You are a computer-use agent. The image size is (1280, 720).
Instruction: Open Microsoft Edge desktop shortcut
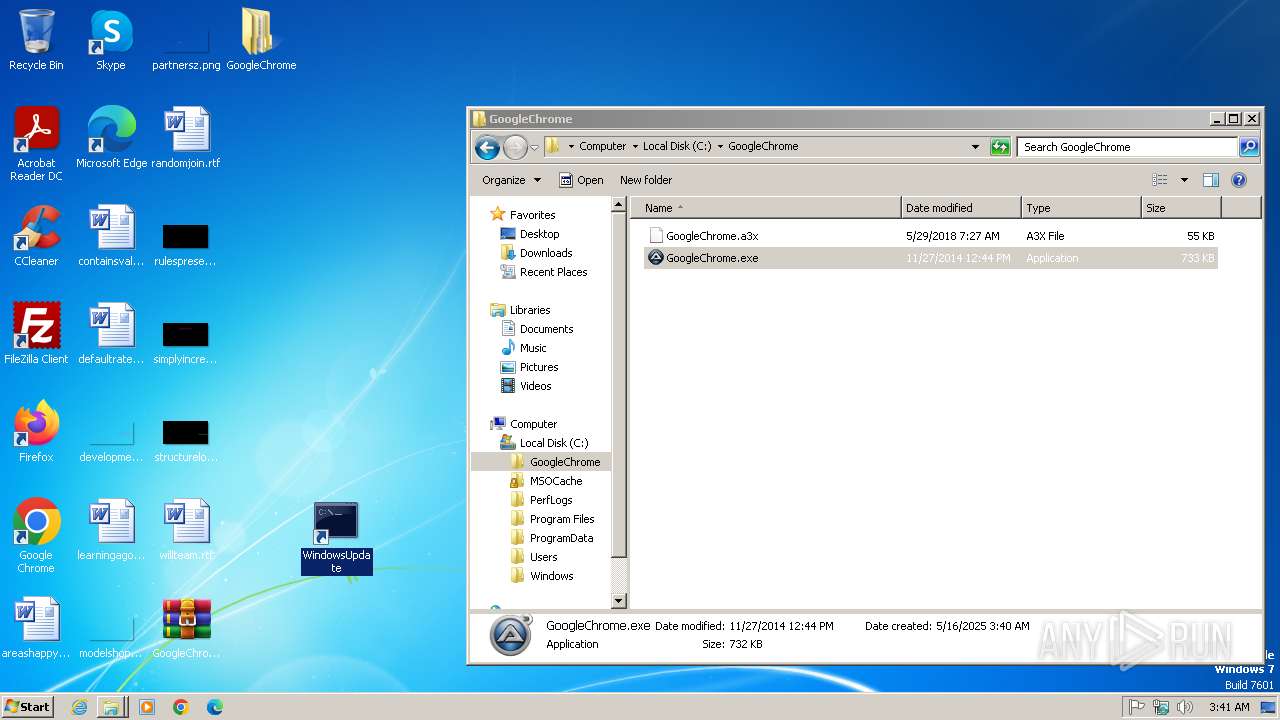click(x=111, y=138)
